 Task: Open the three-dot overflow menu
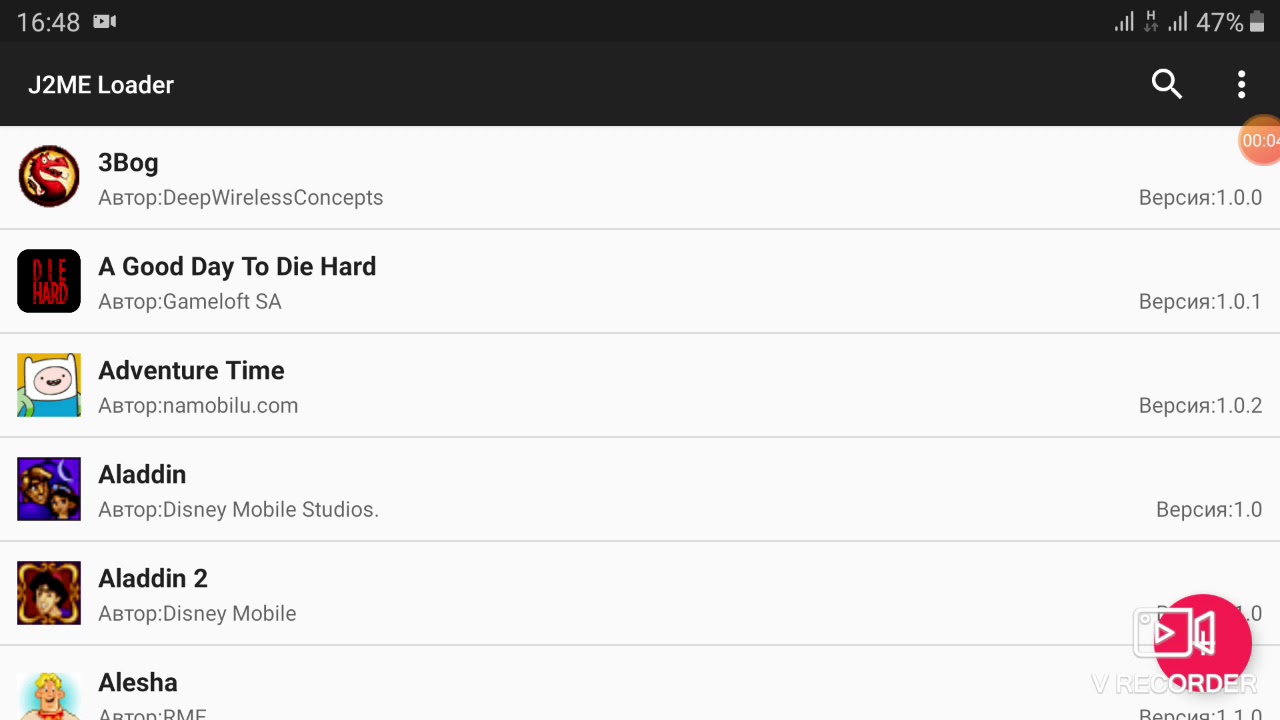[1241, 85]
